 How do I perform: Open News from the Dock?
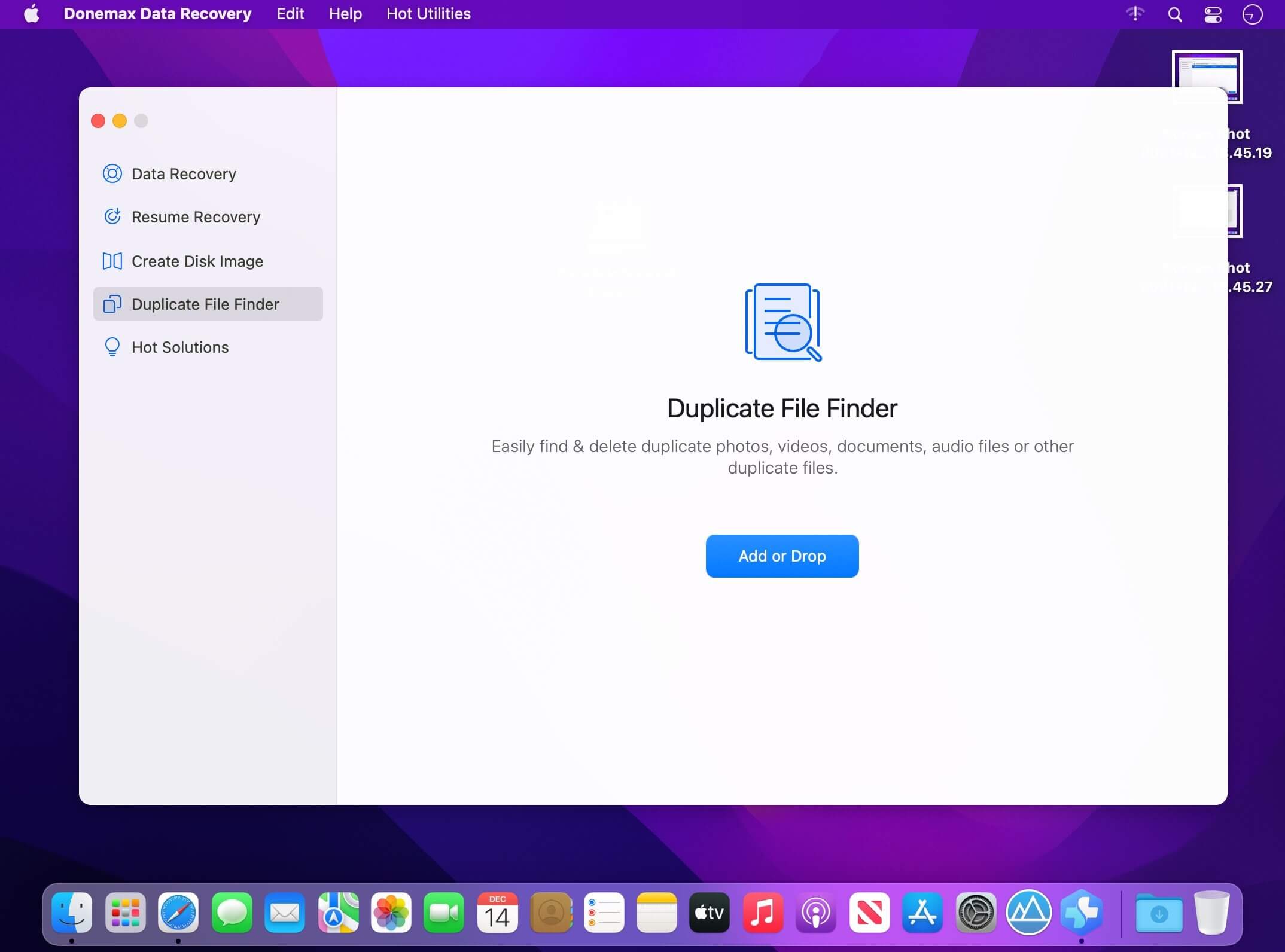pos(869,913)
